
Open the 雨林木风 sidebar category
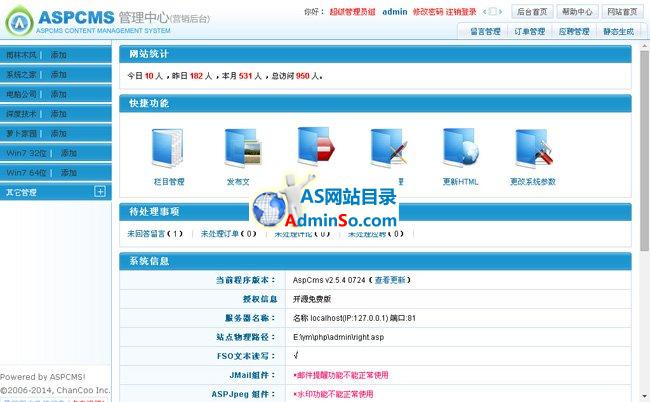tap(22, 55)
